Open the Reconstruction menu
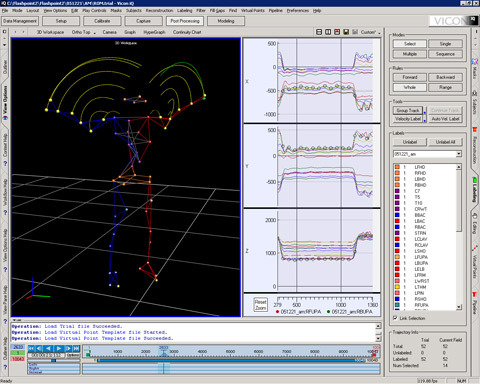480x384 pixels. pos(159,11)
